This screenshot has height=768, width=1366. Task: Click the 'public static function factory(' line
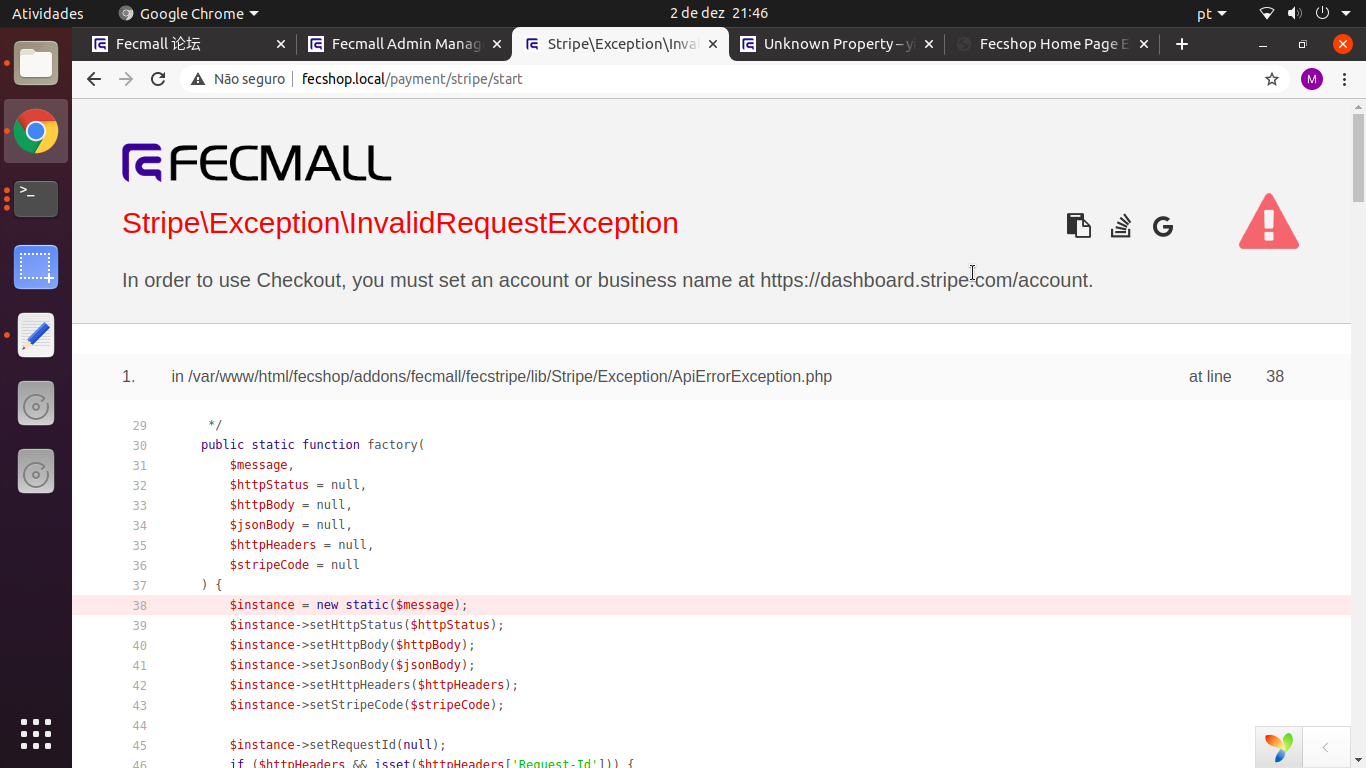[x=313, y=445]
